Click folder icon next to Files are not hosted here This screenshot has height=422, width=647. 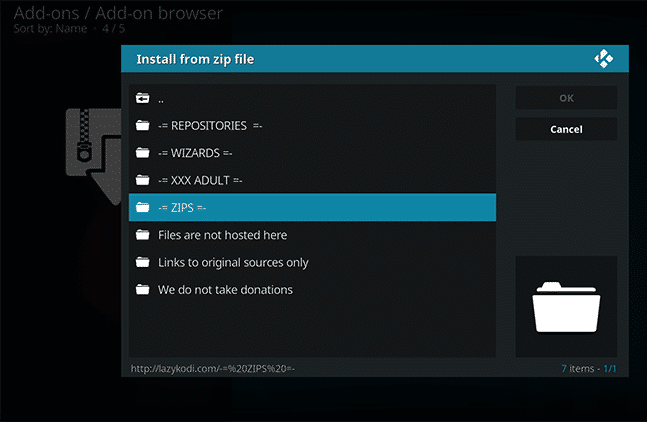[143, 235]
